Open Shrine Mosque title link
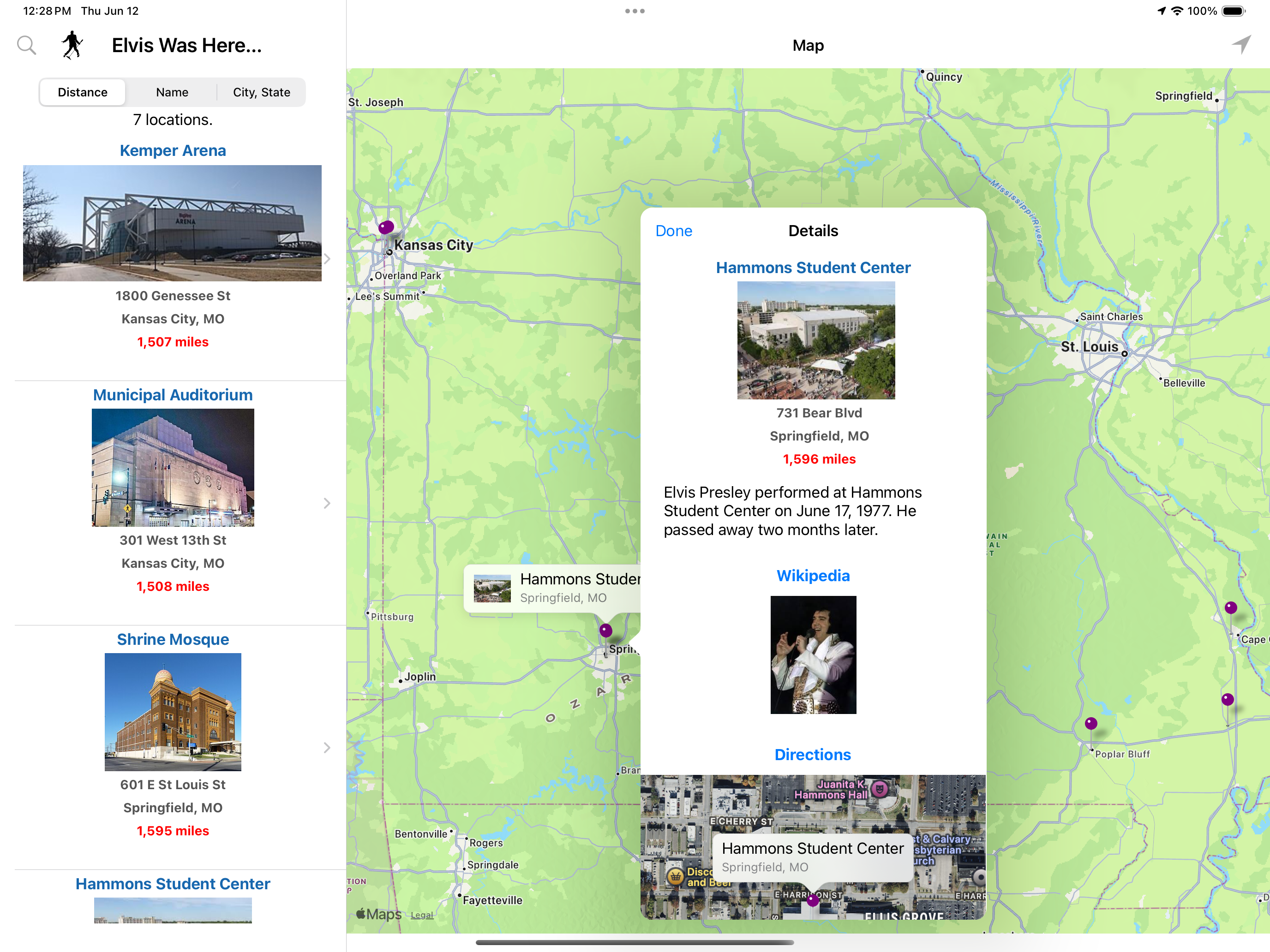The height and width of the screenshot is (952, 1270). (x=173, y=639)
